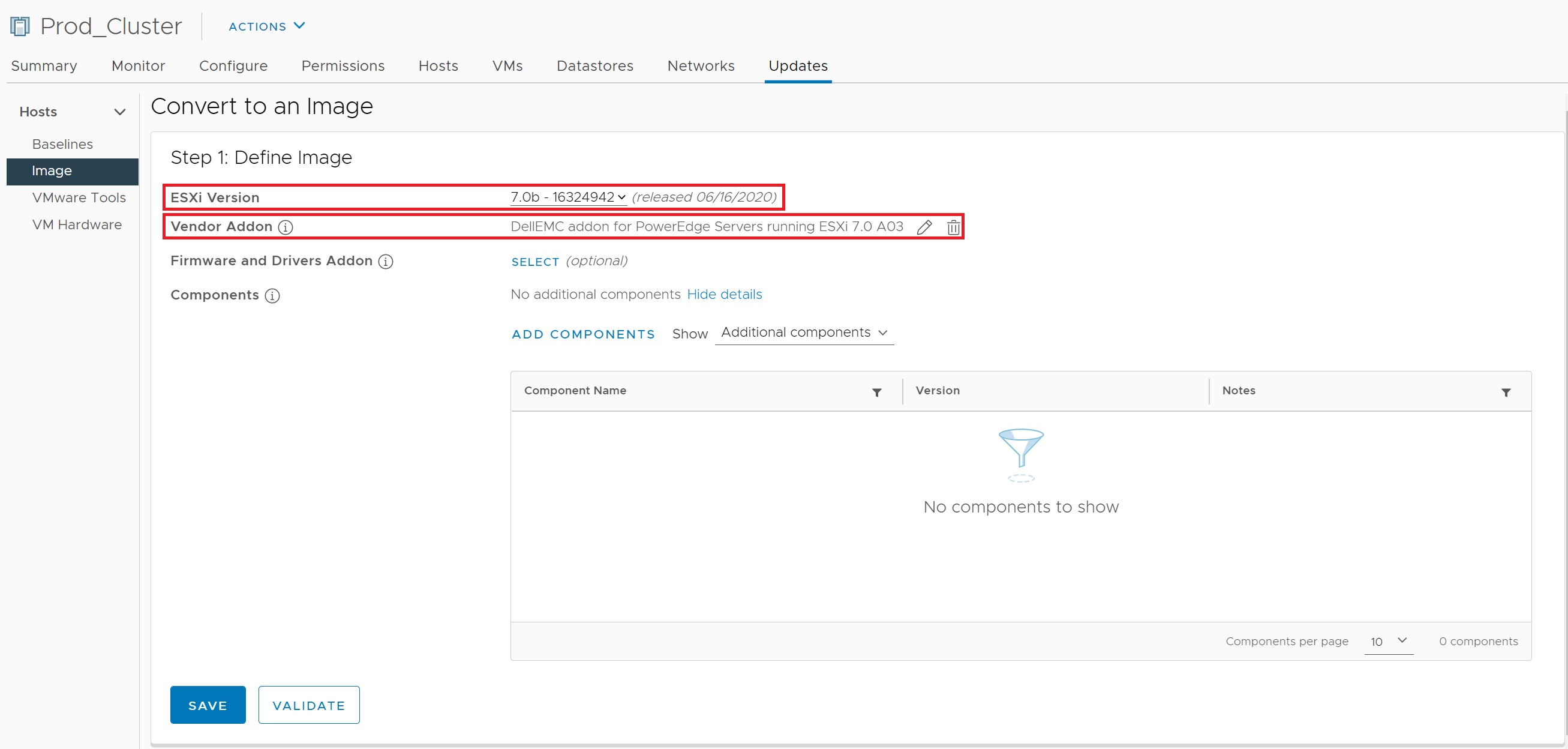Switch to the Configure tab
The image size is (1568, 749).
coord(233,66)
